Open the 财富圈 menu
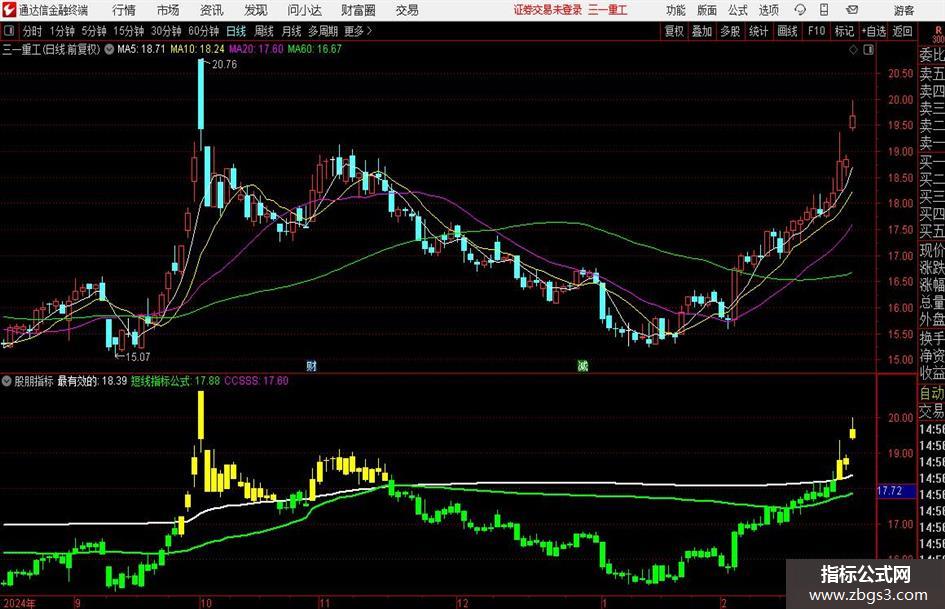Screen dimensions: 945x609 358,10
